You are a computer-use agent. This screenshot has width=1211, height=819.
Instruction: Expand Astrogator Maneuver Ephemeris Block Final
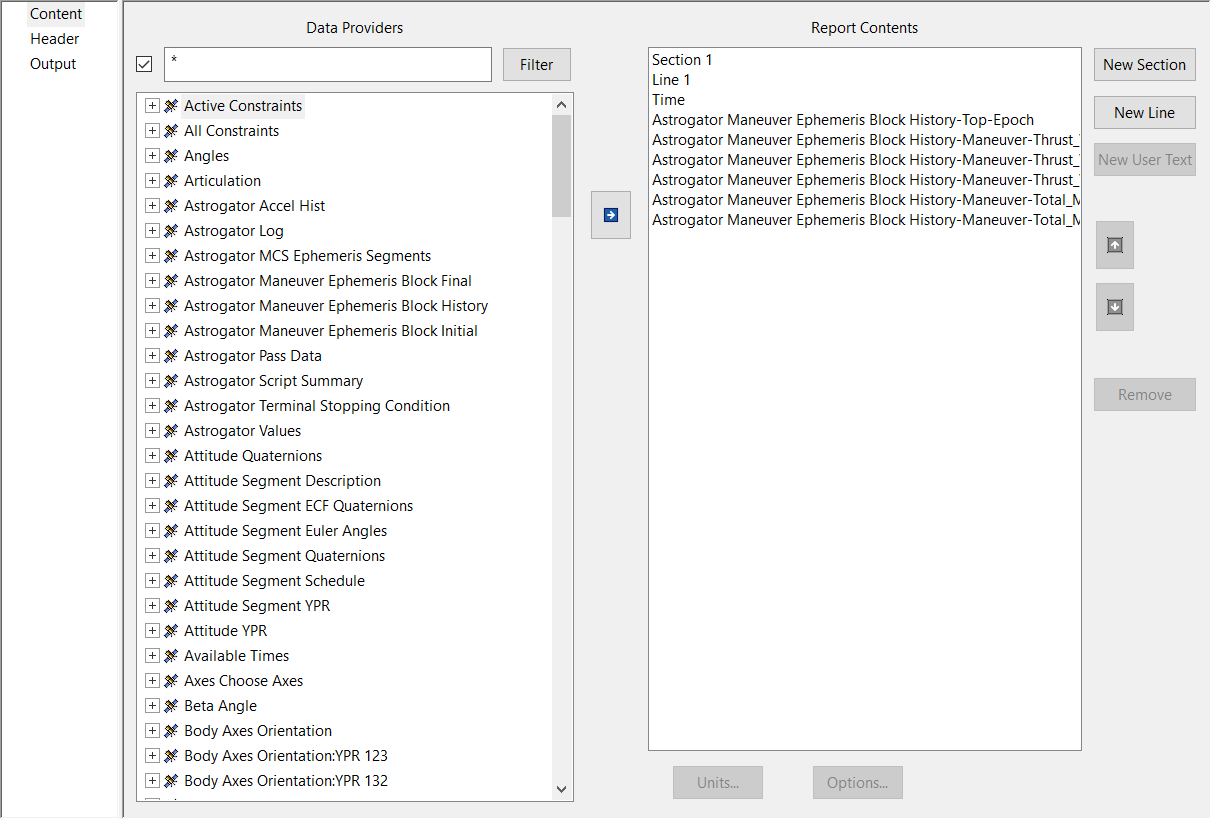pyautogui.click(x=152, y=280)
